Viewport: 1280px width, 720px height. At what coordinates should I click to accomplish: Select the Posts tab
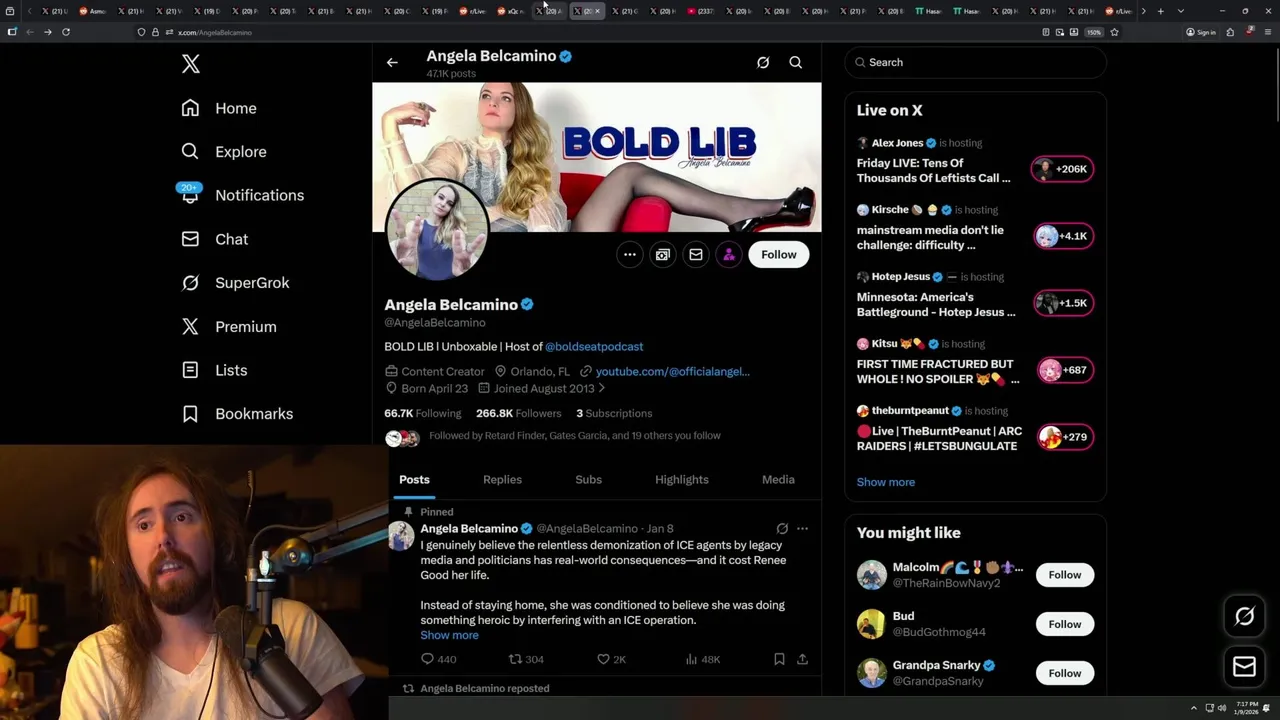point(414,480)
